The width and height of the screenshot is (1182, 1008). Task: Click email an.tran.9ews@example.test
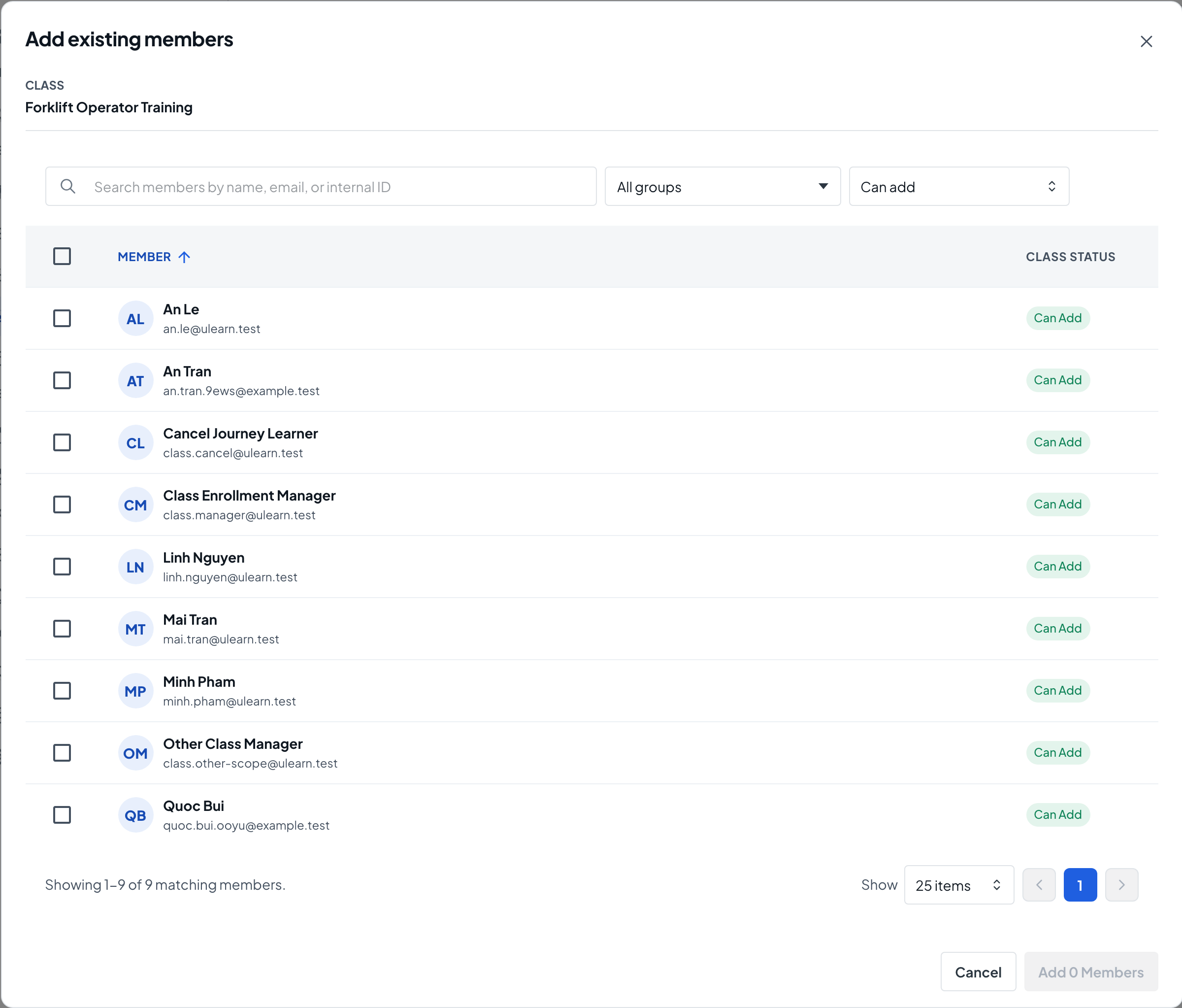(241, 391)
